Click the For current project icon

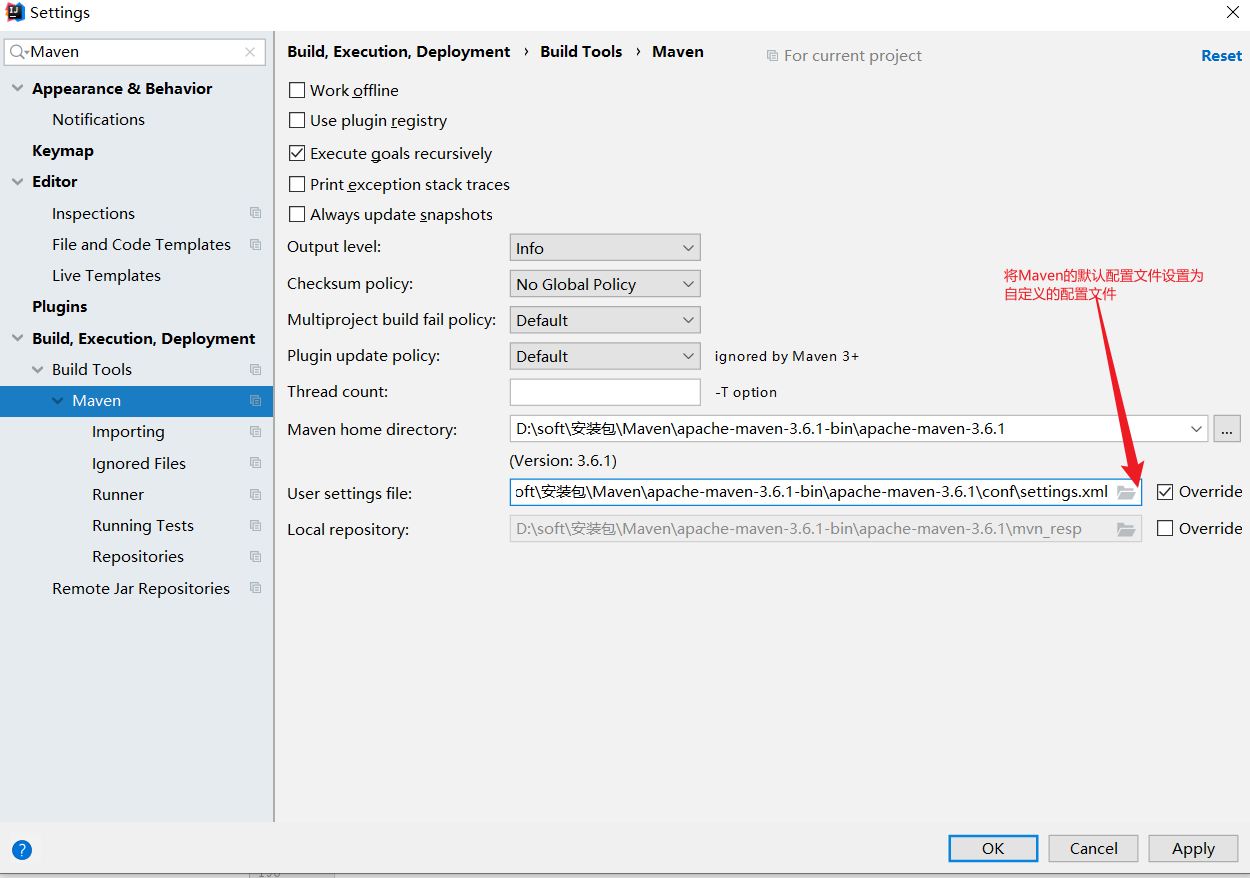[772, 56]
